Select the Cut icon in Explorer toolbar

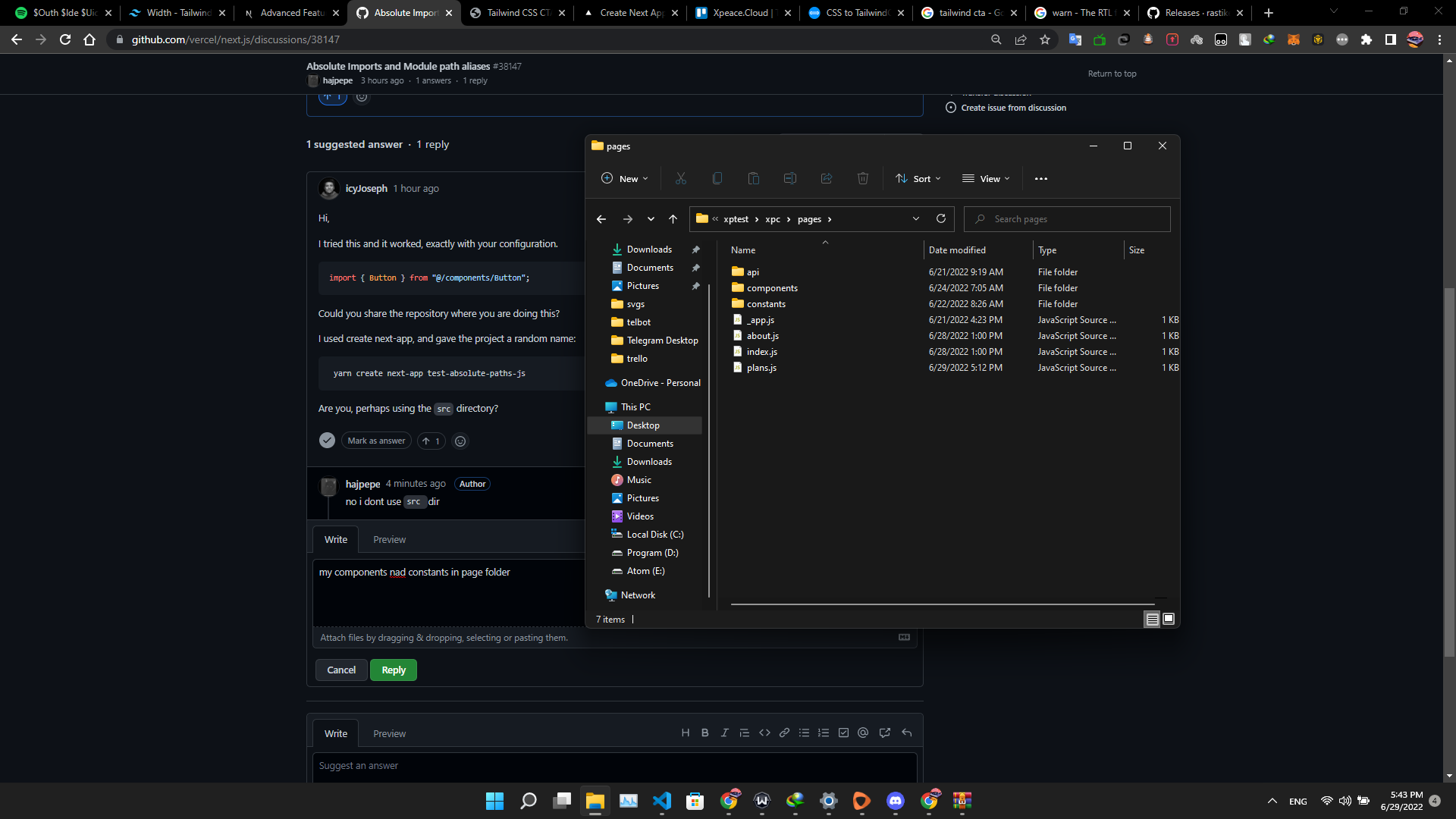pyautogui.click(x=680, y=178)
